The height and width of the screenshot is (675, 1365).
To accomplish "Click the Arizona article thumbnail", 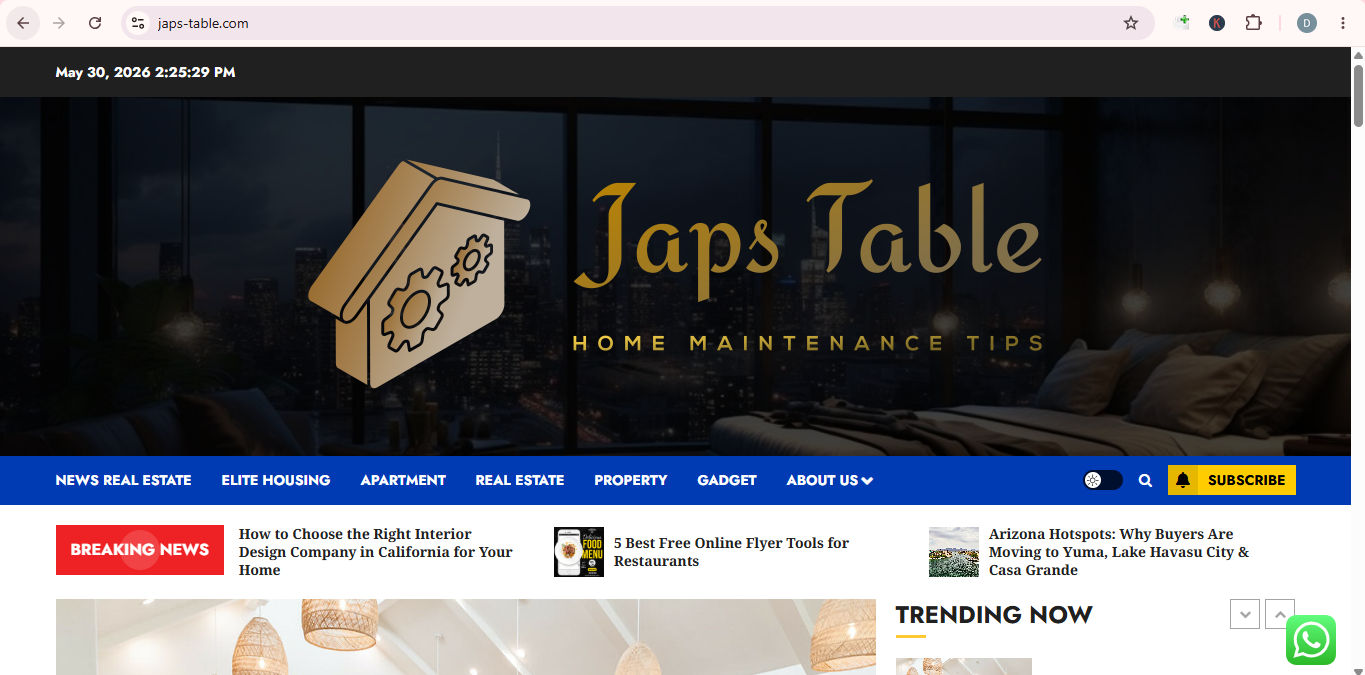I will (x=954, y=552).
